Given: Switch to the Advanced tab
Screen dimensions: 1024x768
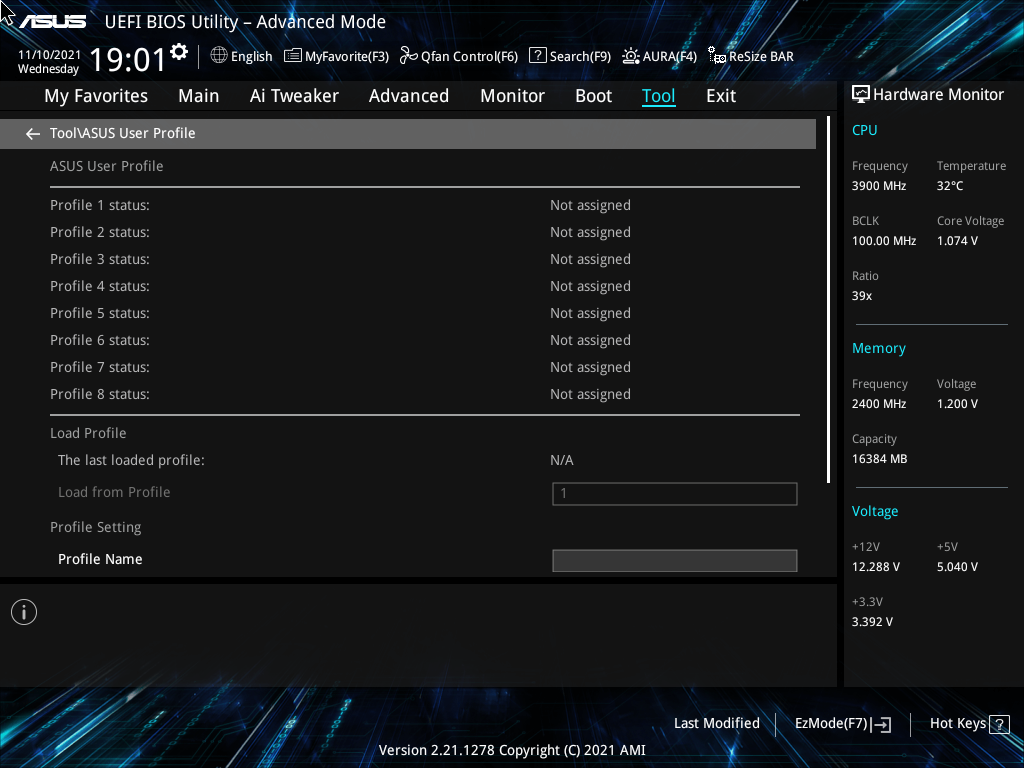Looking at the screenshot, I should click(x=409, y=96).
